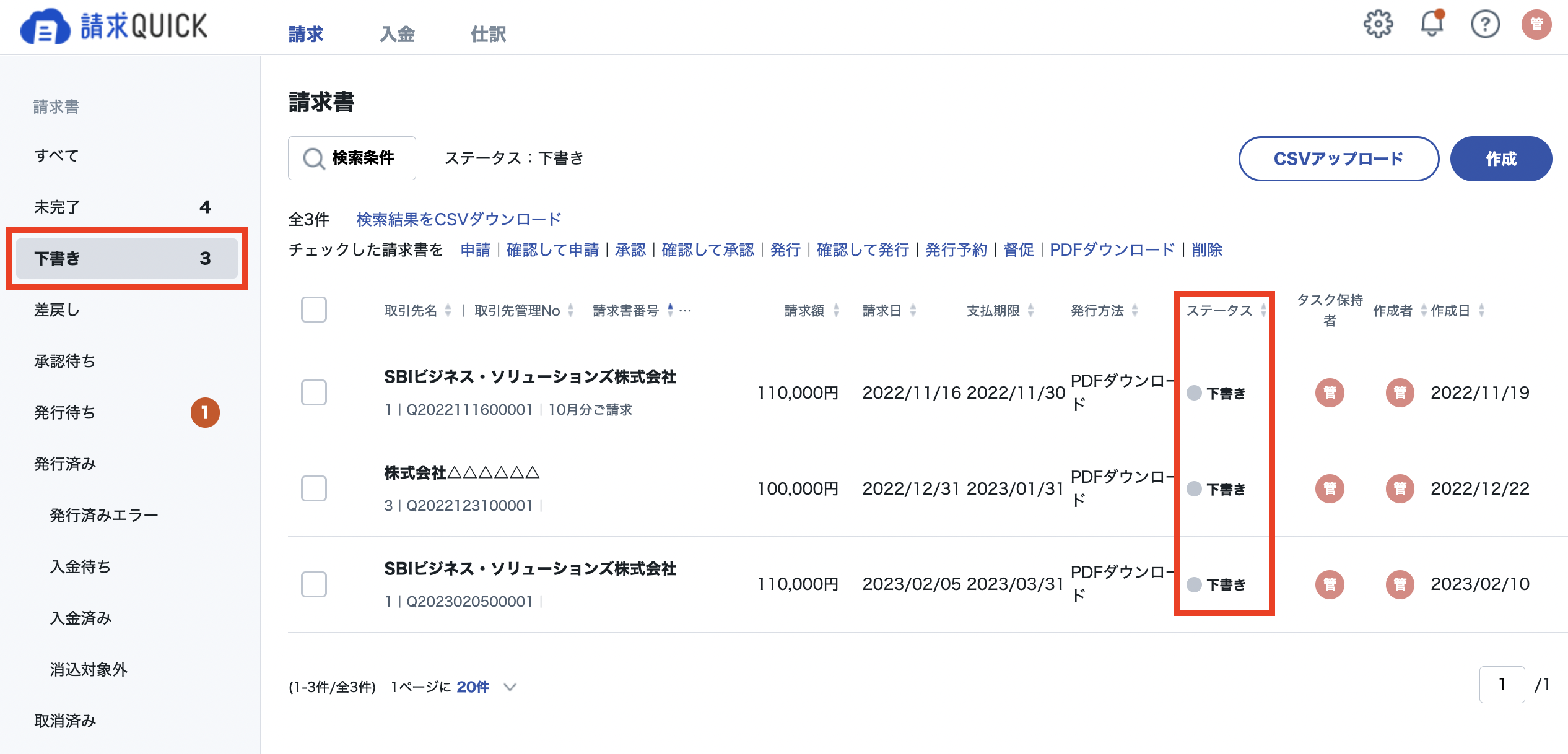Select 消込対象外 in the sidebar
Image resolution: width=1568 pixels, height=754 pixels.
127,669
